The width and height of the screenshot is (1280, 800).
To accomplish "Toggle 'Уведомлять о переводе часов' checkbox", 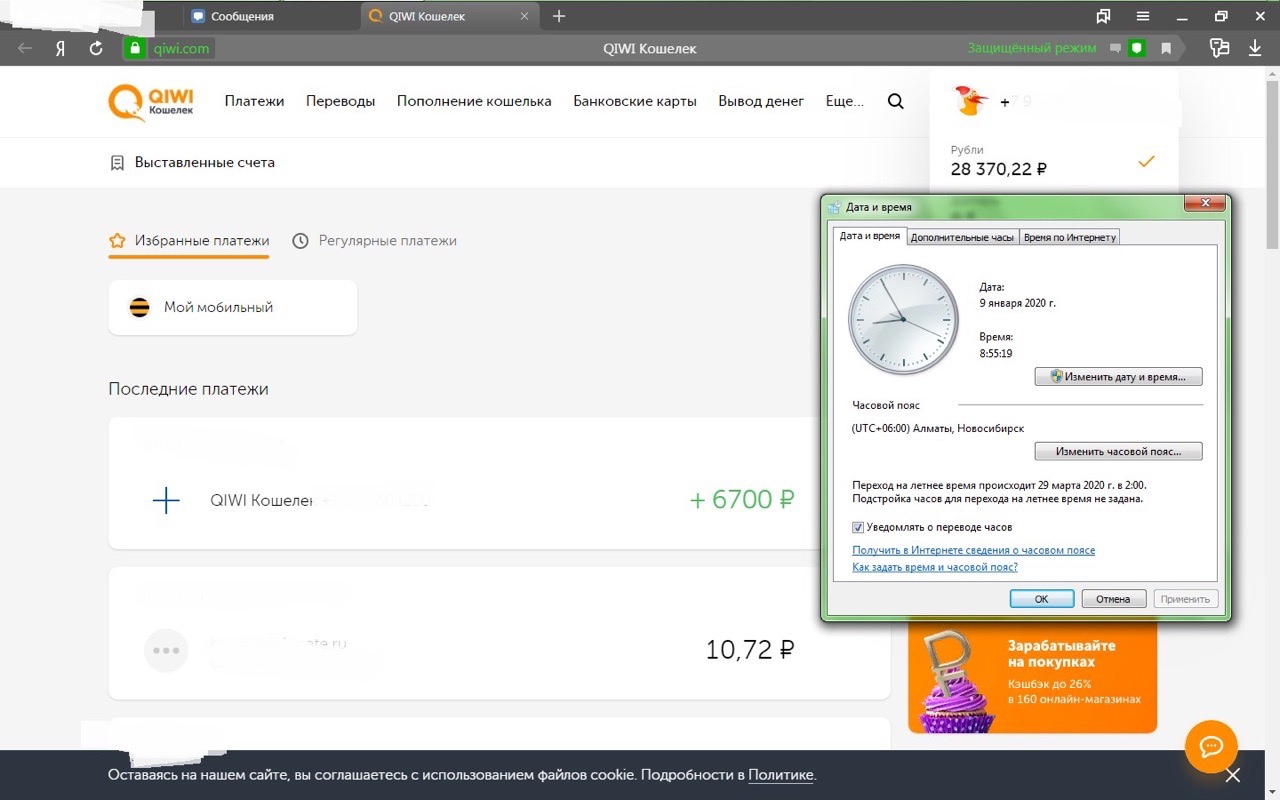I will click(858, 527).
